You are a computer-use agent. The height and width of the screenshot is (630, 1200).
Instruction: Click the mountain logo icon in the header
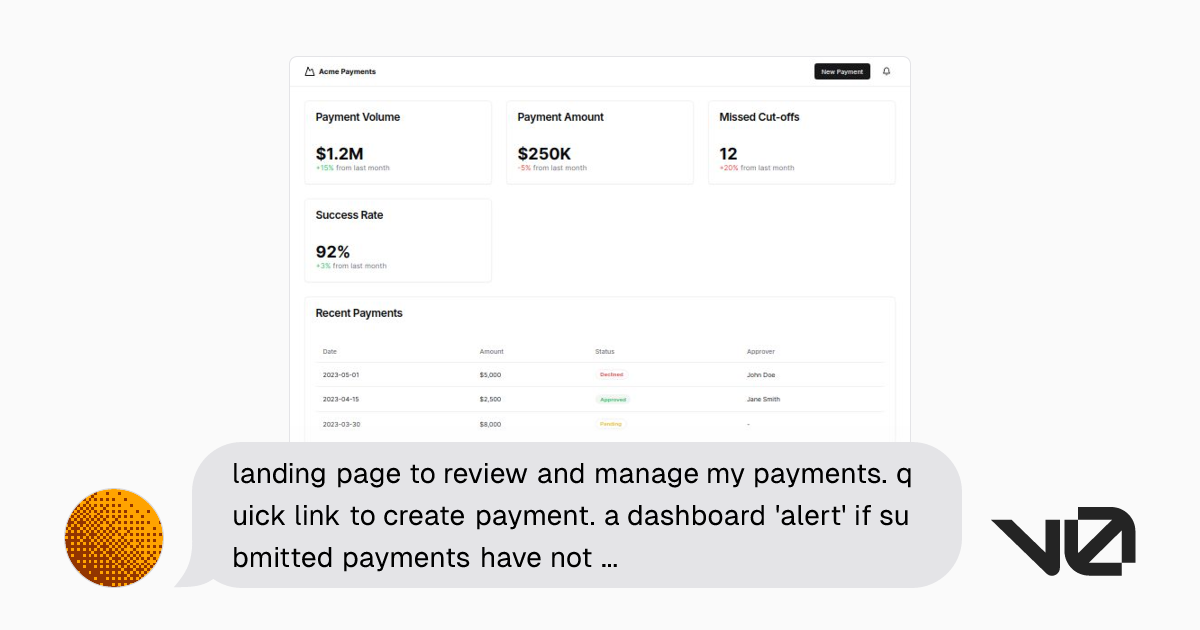pos(308,71)
